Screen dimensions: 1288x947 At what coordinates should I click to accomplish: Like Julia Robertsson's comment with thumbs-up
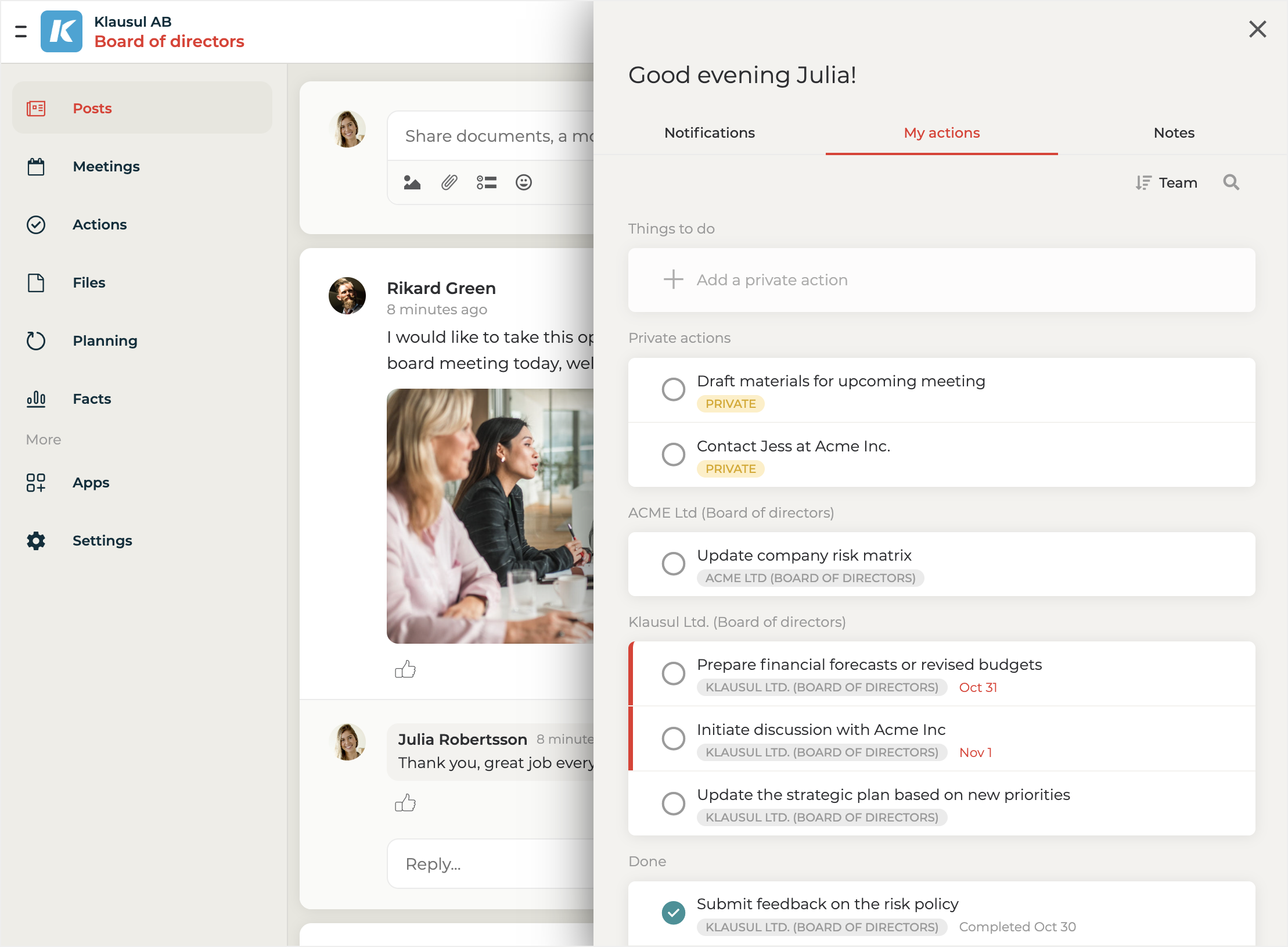coord(405,803)
